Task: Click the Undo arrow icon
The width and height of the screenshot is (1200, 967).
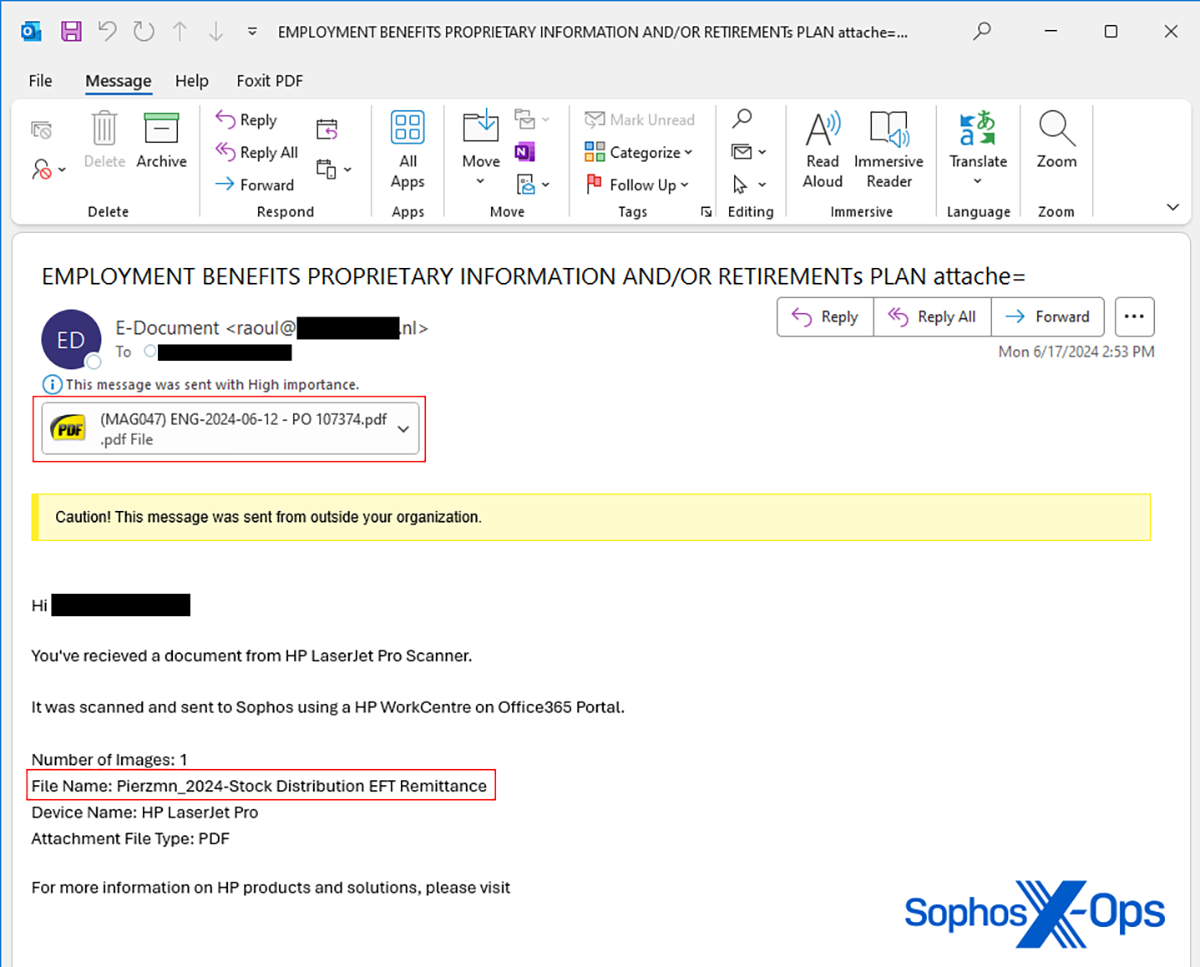Action: pyautogui.click(x=108, y=31)
